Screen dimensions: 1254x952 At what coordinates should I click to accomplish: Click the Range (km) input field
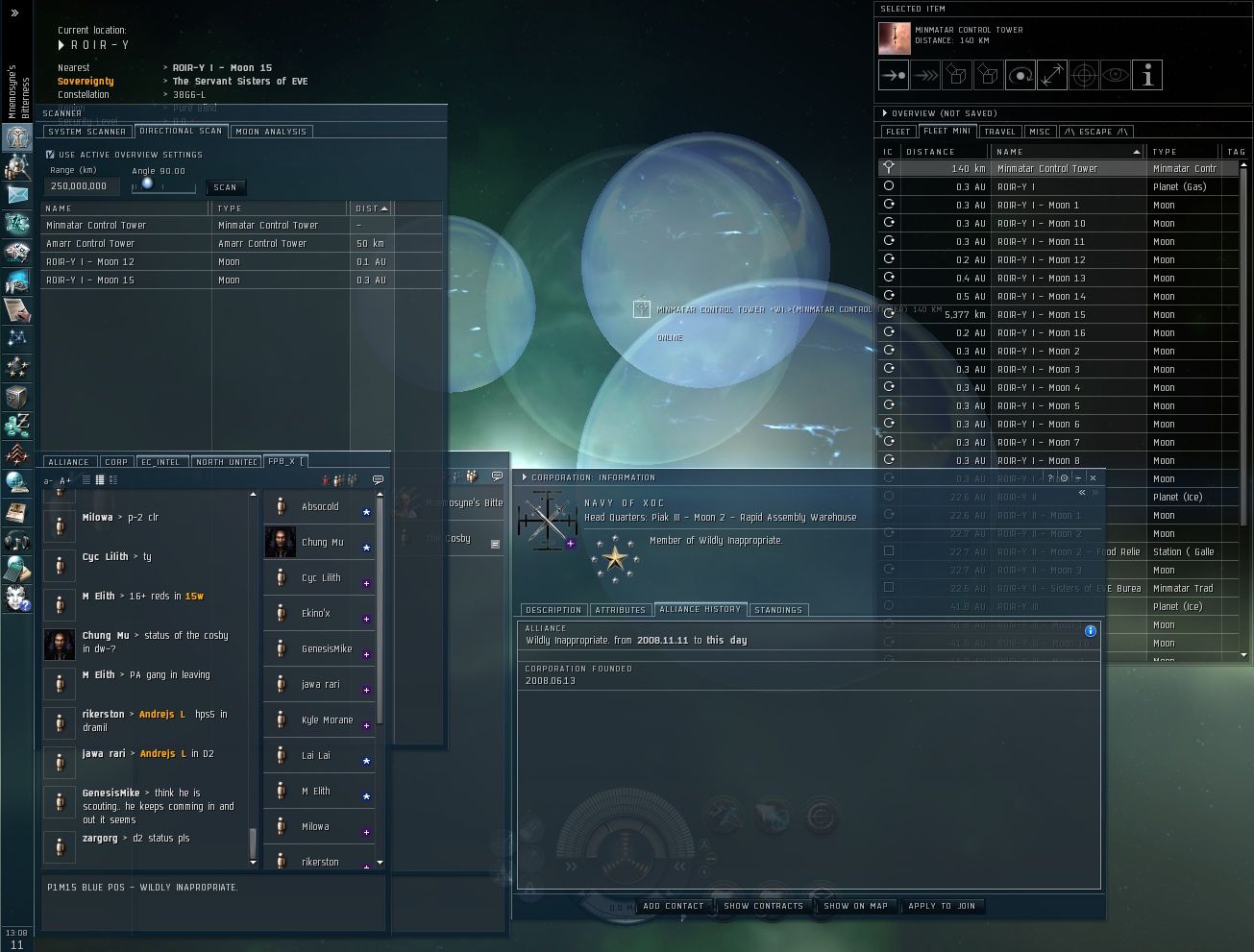click(83, 186)
